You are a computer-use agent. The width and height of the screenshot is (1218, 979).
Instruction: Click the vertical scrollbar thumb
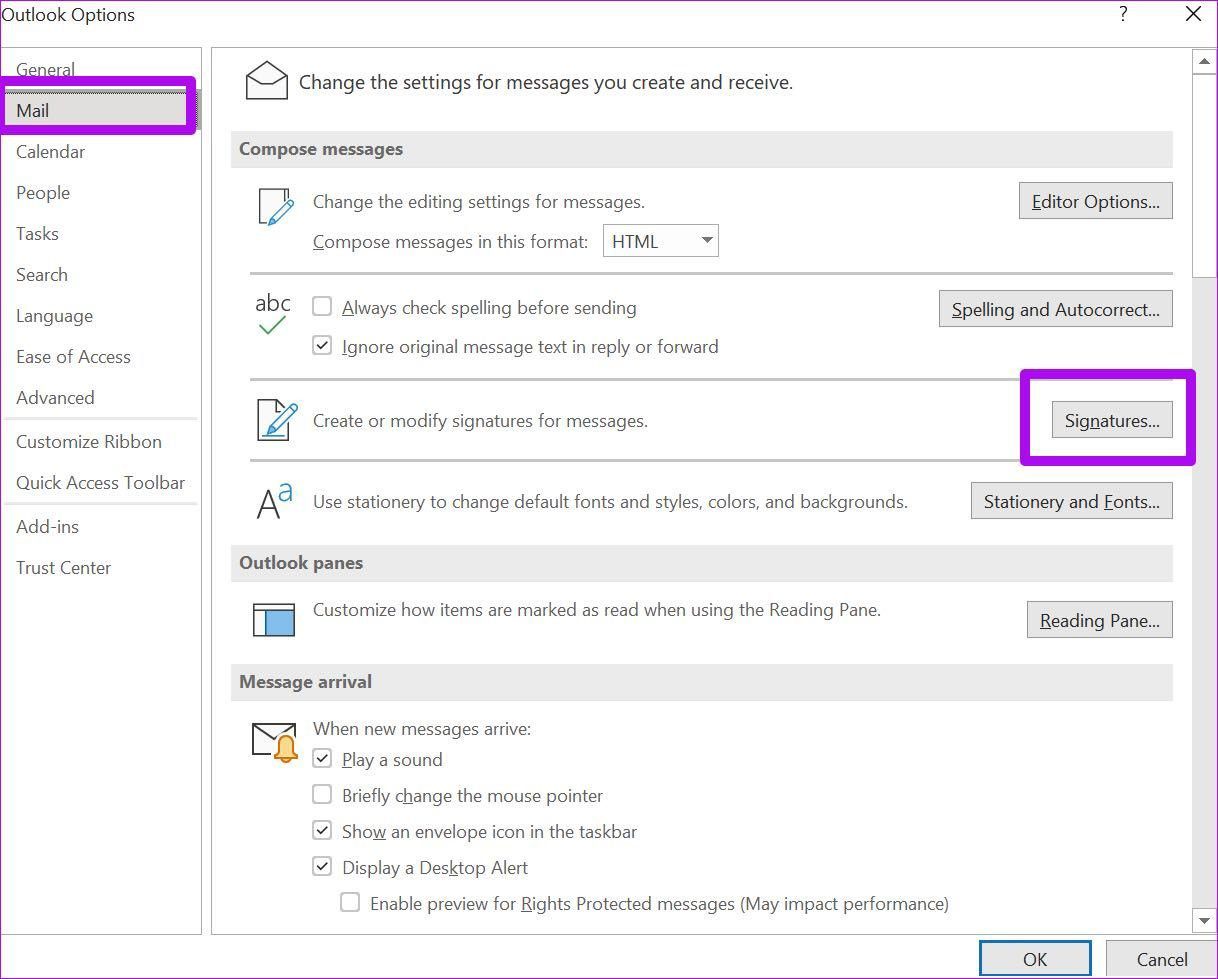click(1204, 176)
